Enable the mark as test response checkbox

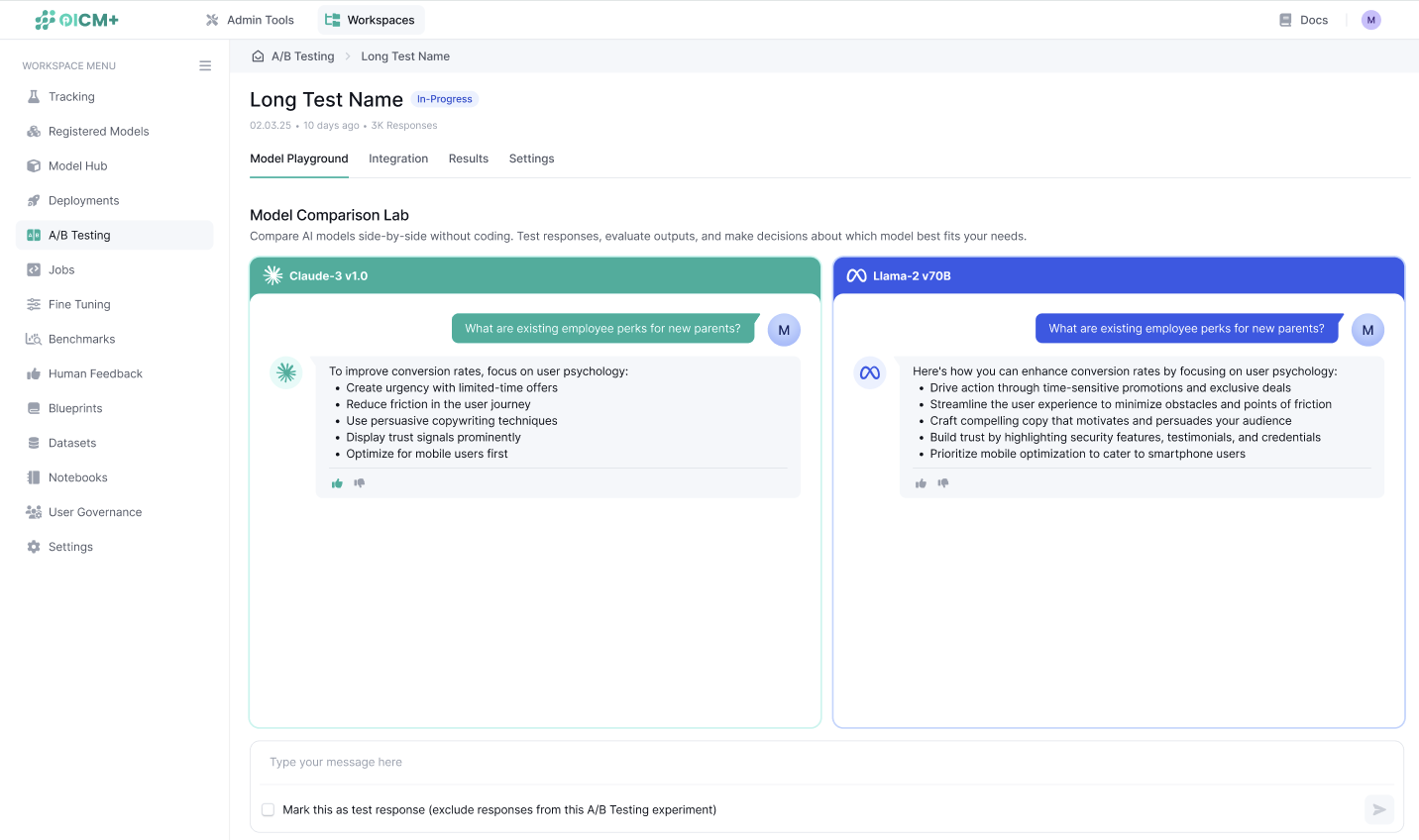(x=268, y=809)
